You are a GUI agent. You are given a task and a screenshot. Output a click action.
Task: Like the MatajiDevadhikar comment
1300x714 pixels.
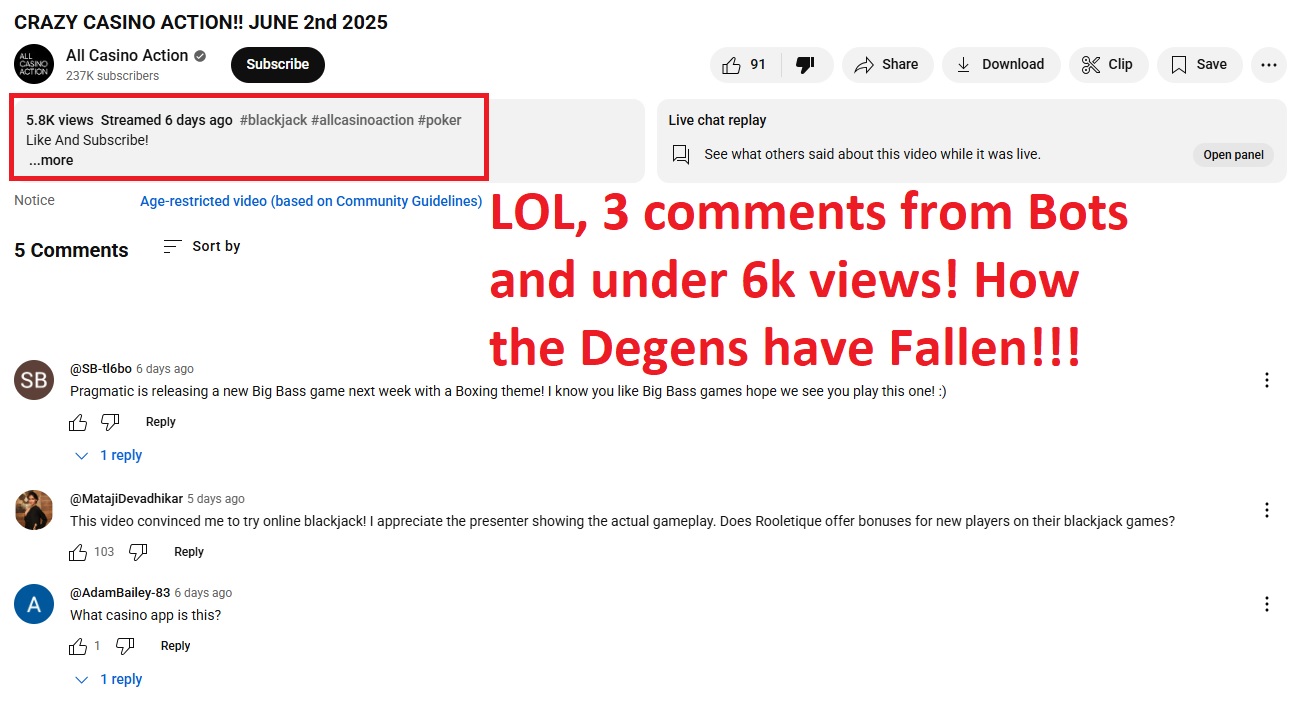(78, 552)
